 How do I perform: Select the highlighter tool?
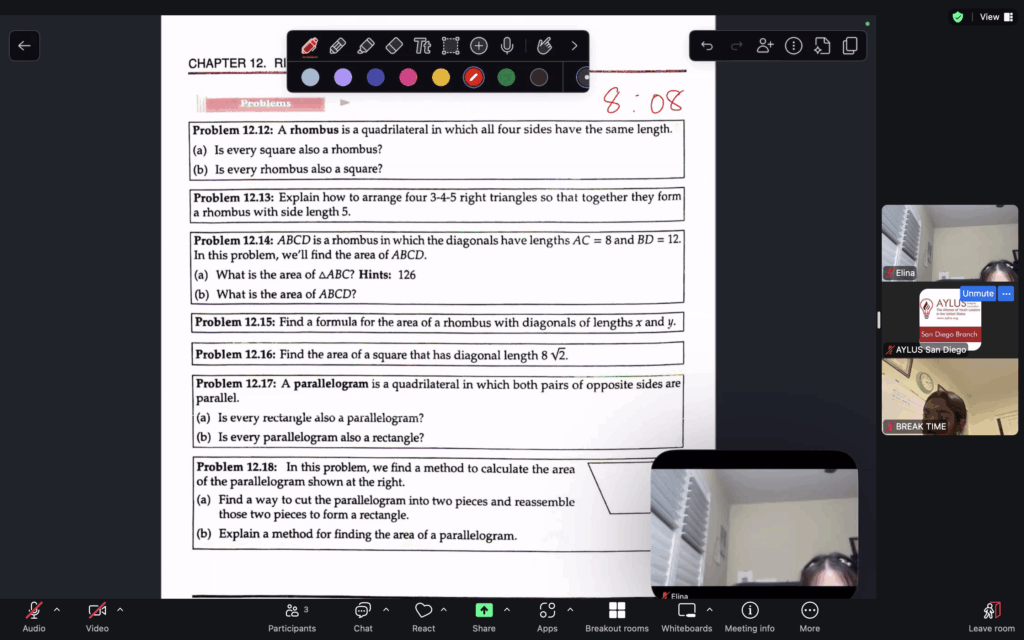pos(366,46)
